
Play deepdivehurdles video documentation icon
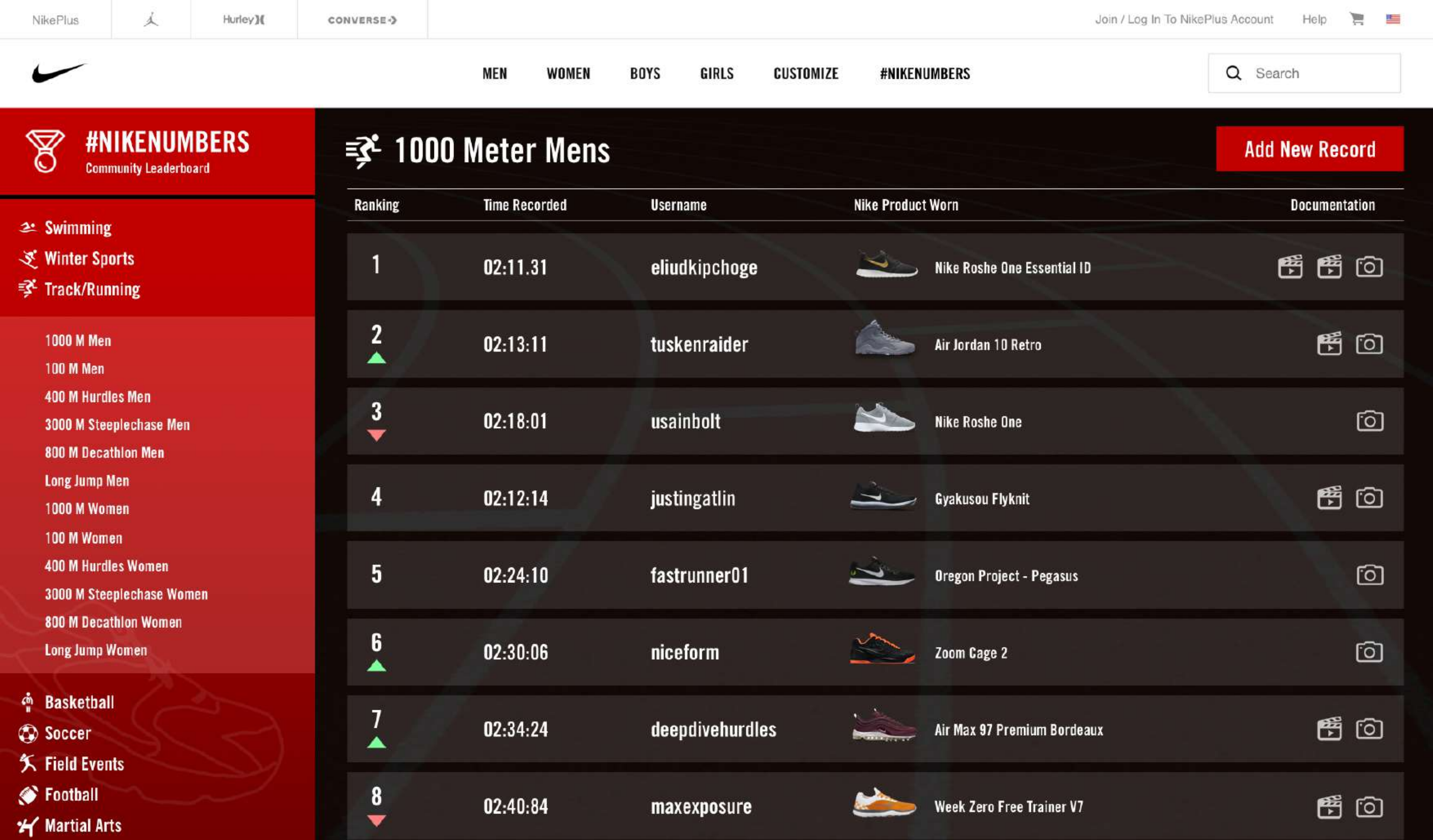pyautogui.click(x=1329, y=729)
